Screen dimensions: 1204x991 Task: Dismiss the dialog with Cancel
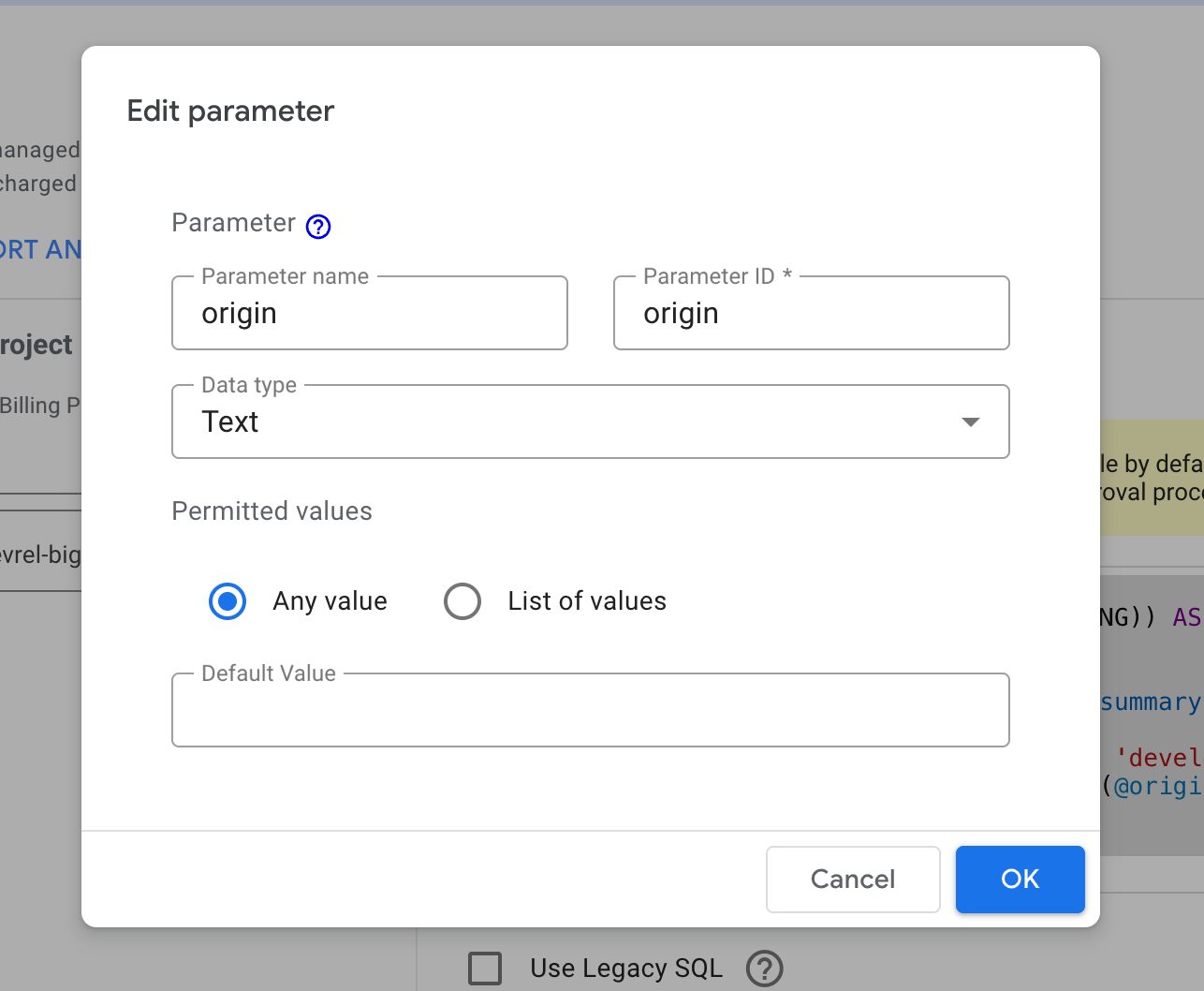pyautogui.click(x=852, y=879)
